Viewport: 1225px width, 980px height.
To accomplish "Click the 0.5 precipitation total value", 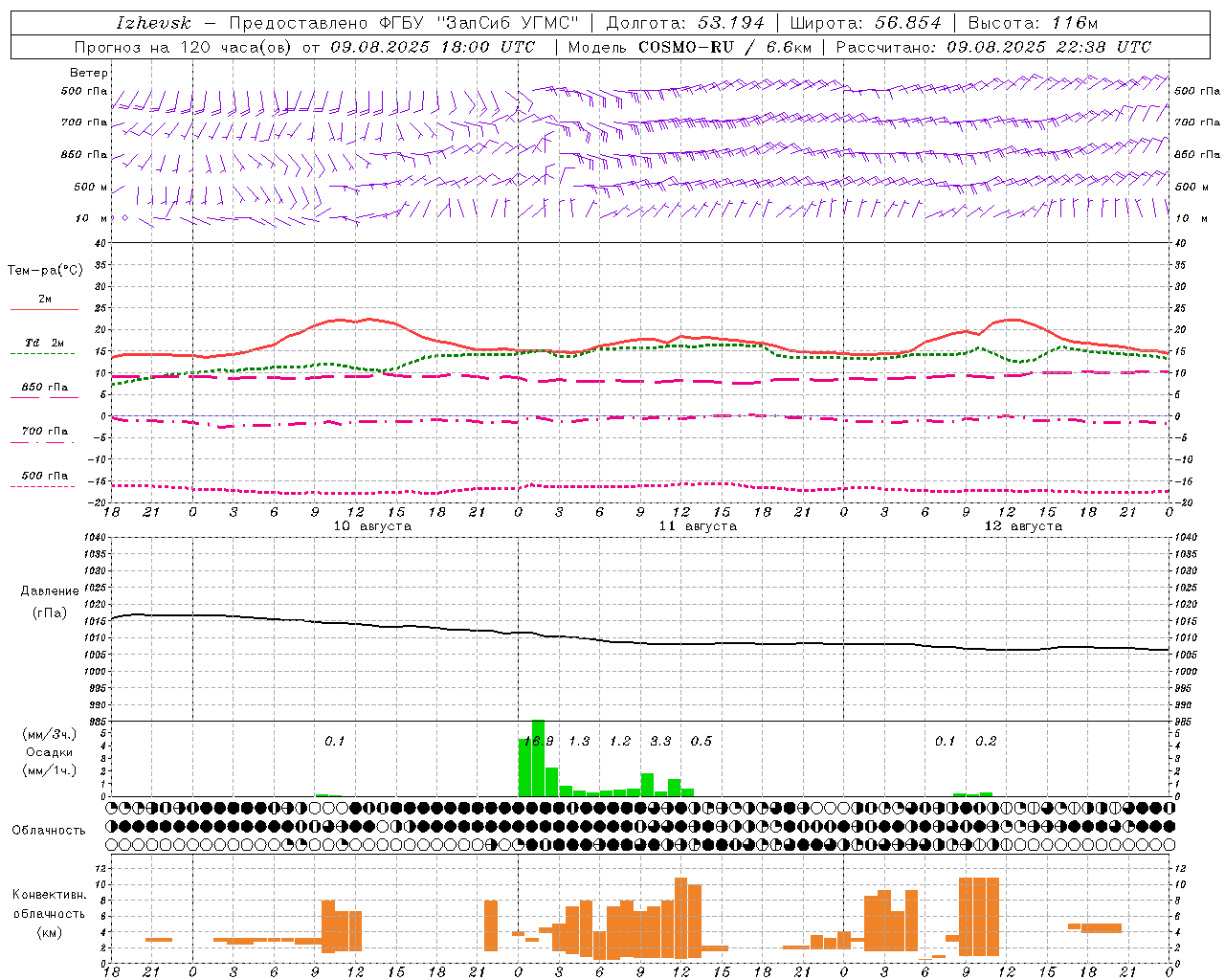I will [x=702, y=742].
